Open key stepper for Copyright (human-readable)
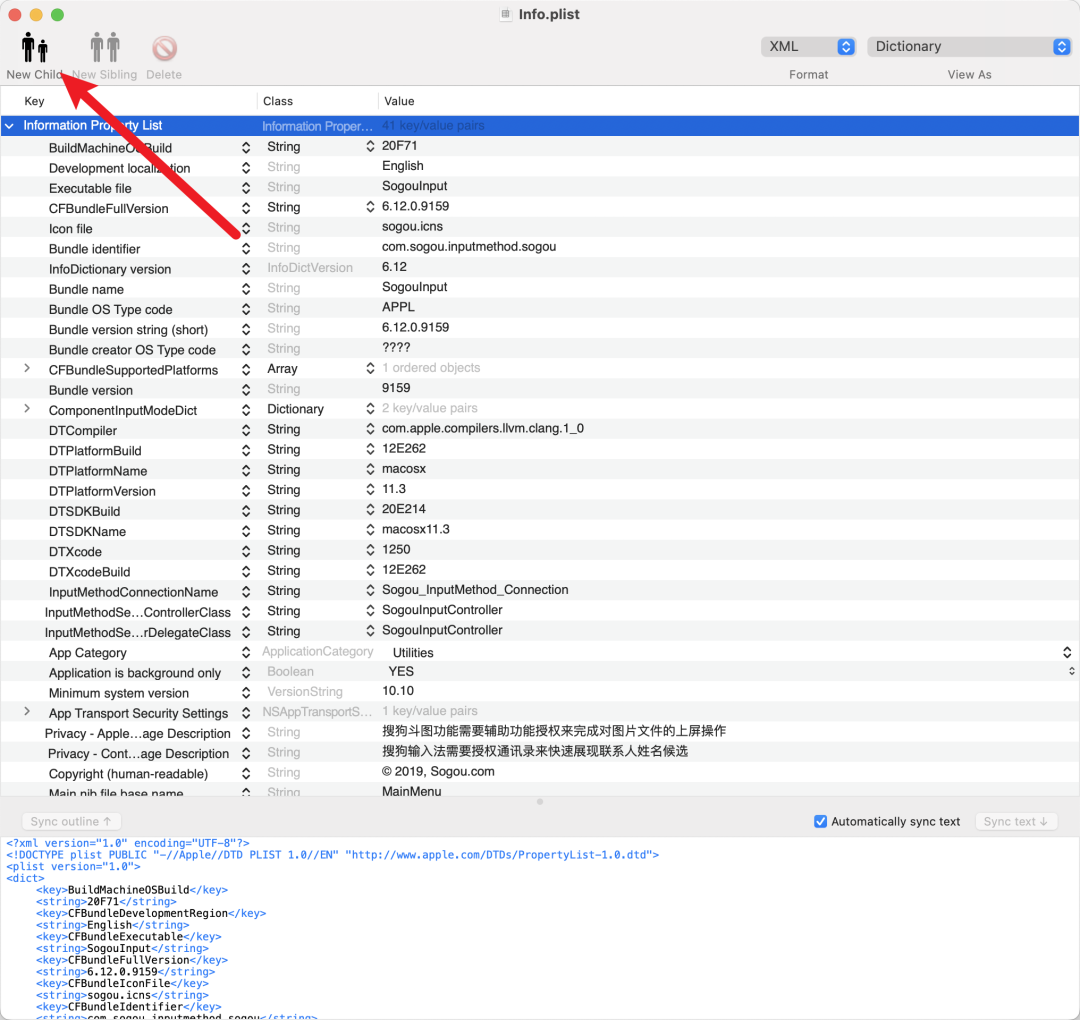1080x1020 pixels. pyautogui.click(x=246, y=773)
